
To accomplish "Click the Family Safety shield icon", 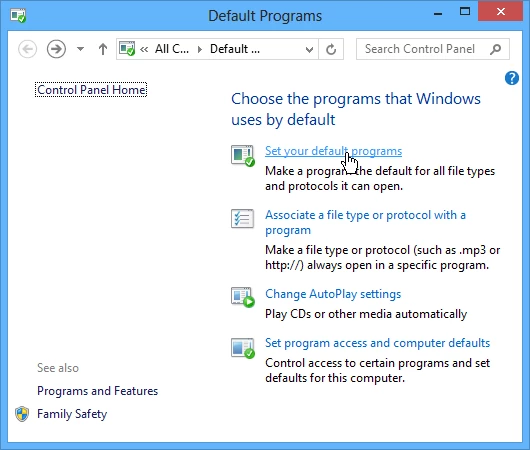I will (22, 414).
